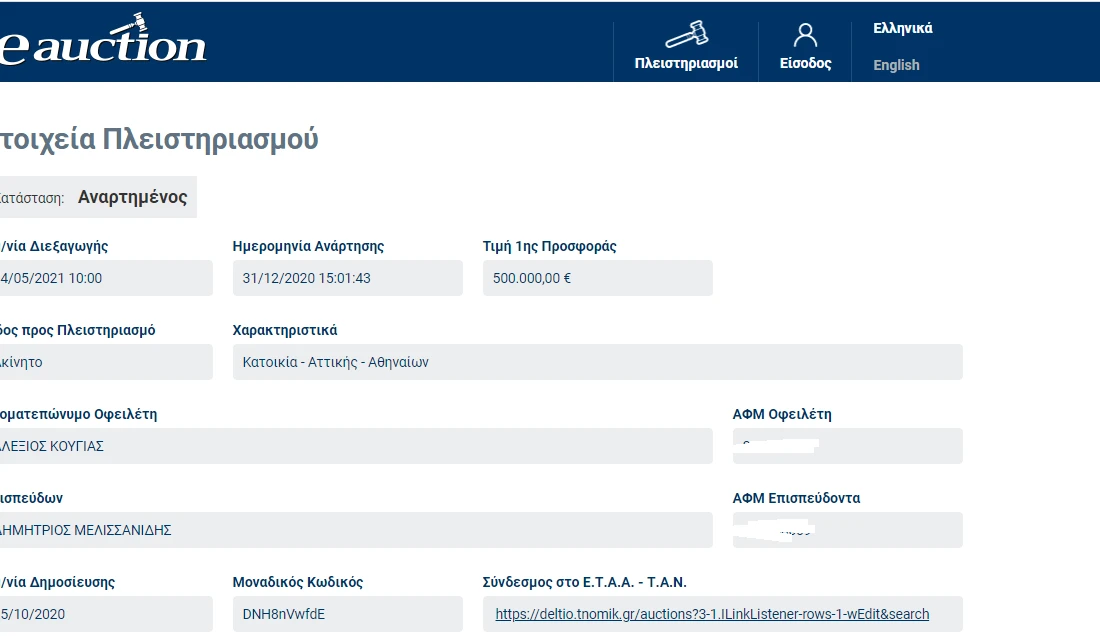Switch language to Ελληνικά
This screenshot has height=636, width=1100.
pos(902,28)
